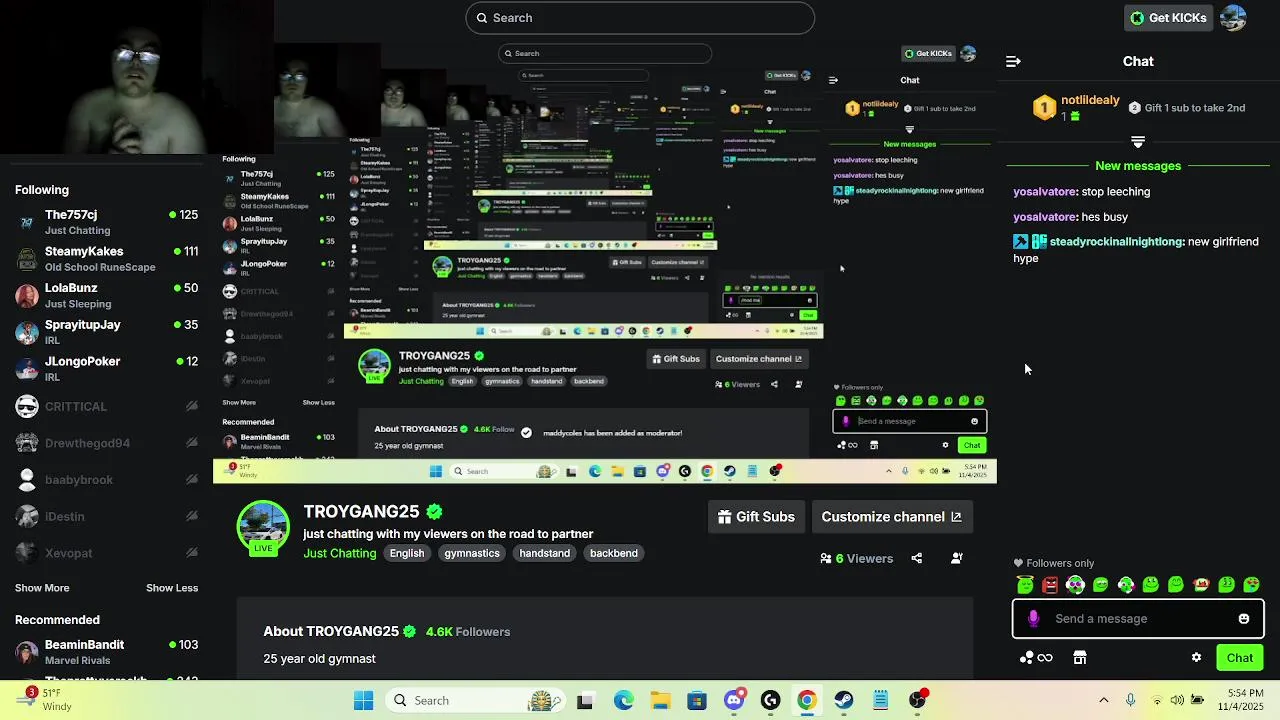Click the purple microphone icon in message box
This screenshot has height=720, width=1280.
[x=1034, y=619]
